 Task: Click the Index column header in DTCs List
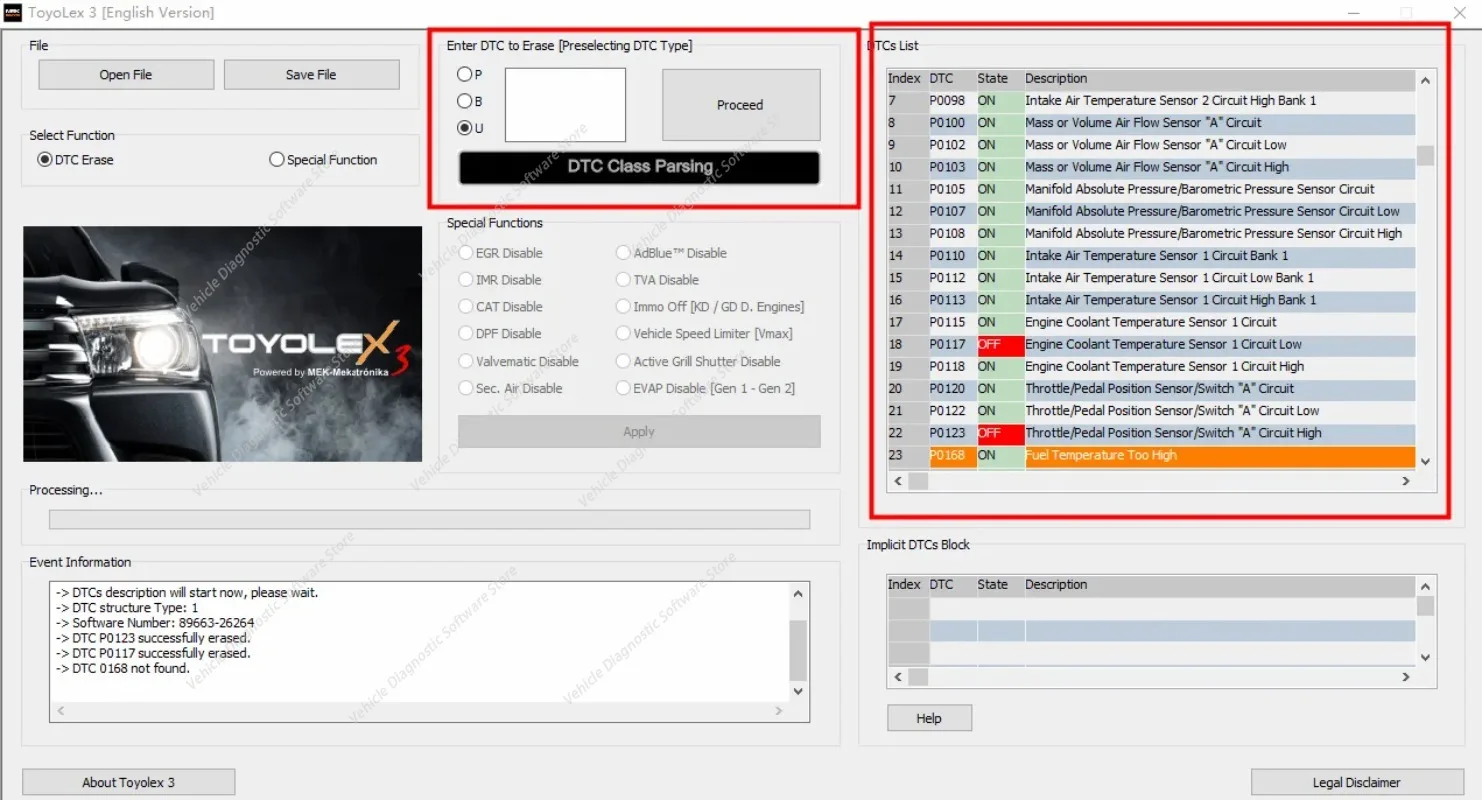(905, 79)
